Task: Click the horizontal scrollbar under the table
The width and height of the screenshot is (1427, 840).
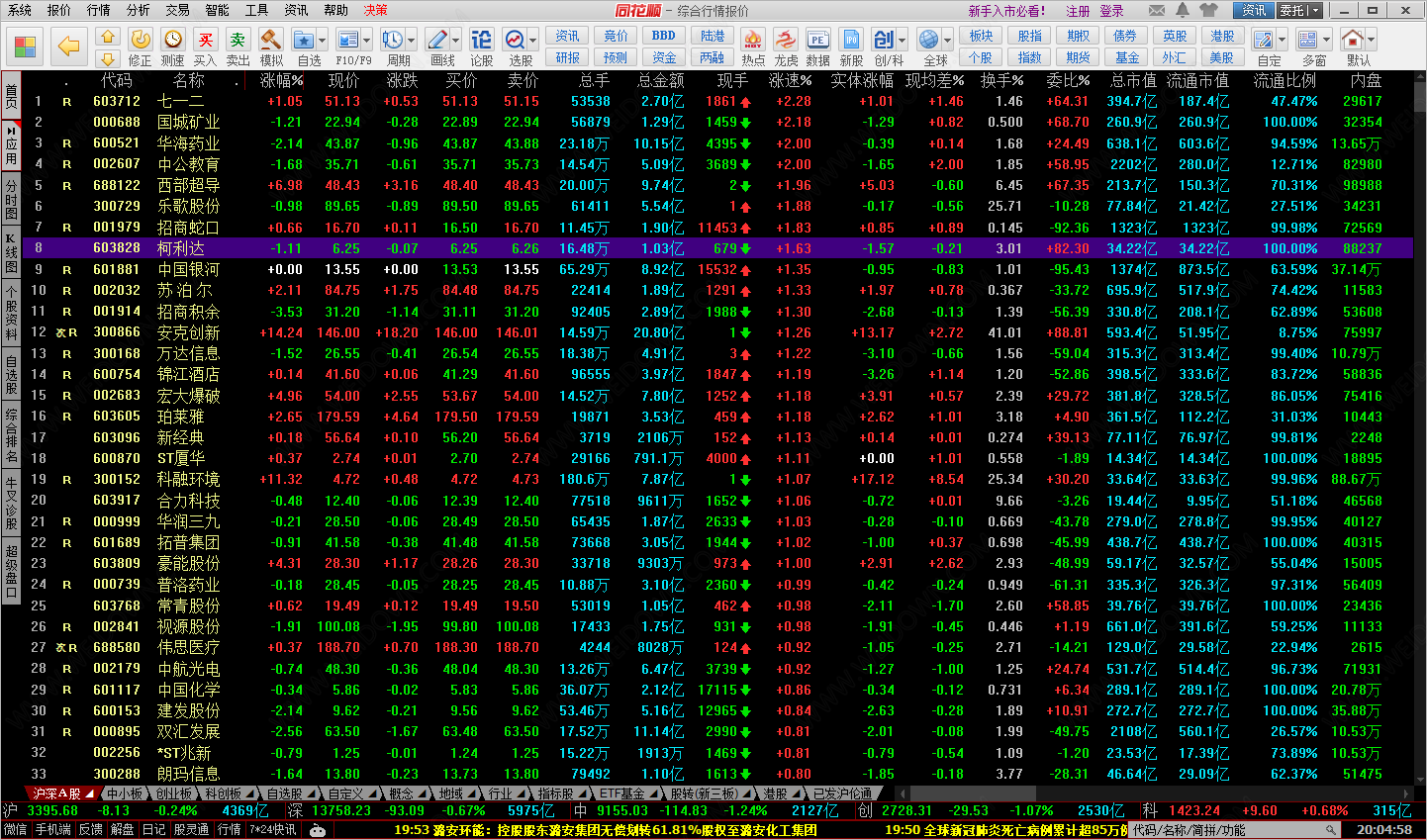Action: tap(973, 793)
